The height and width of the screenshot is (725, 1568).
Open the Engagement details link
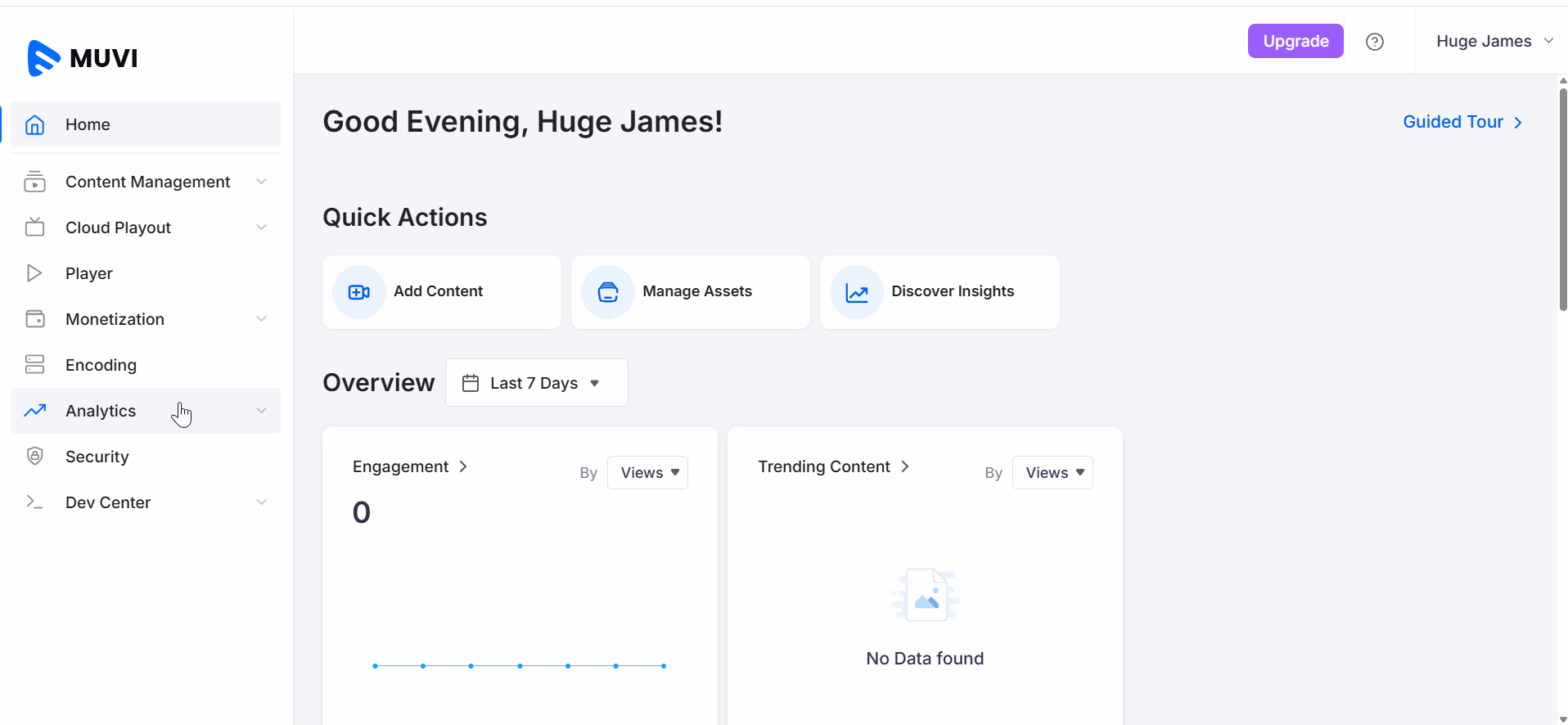pos(409,466)
